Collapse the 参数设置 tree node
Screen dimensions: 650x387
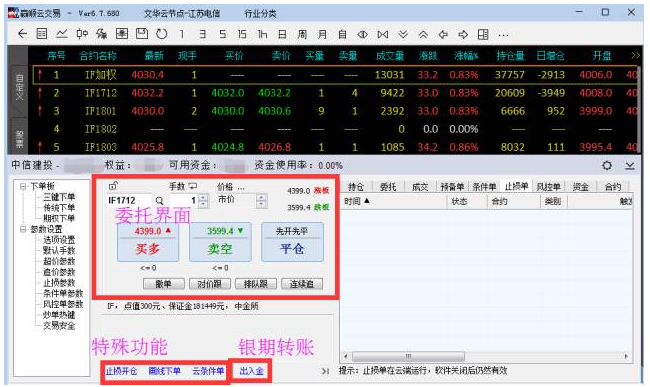coord(23,229)
